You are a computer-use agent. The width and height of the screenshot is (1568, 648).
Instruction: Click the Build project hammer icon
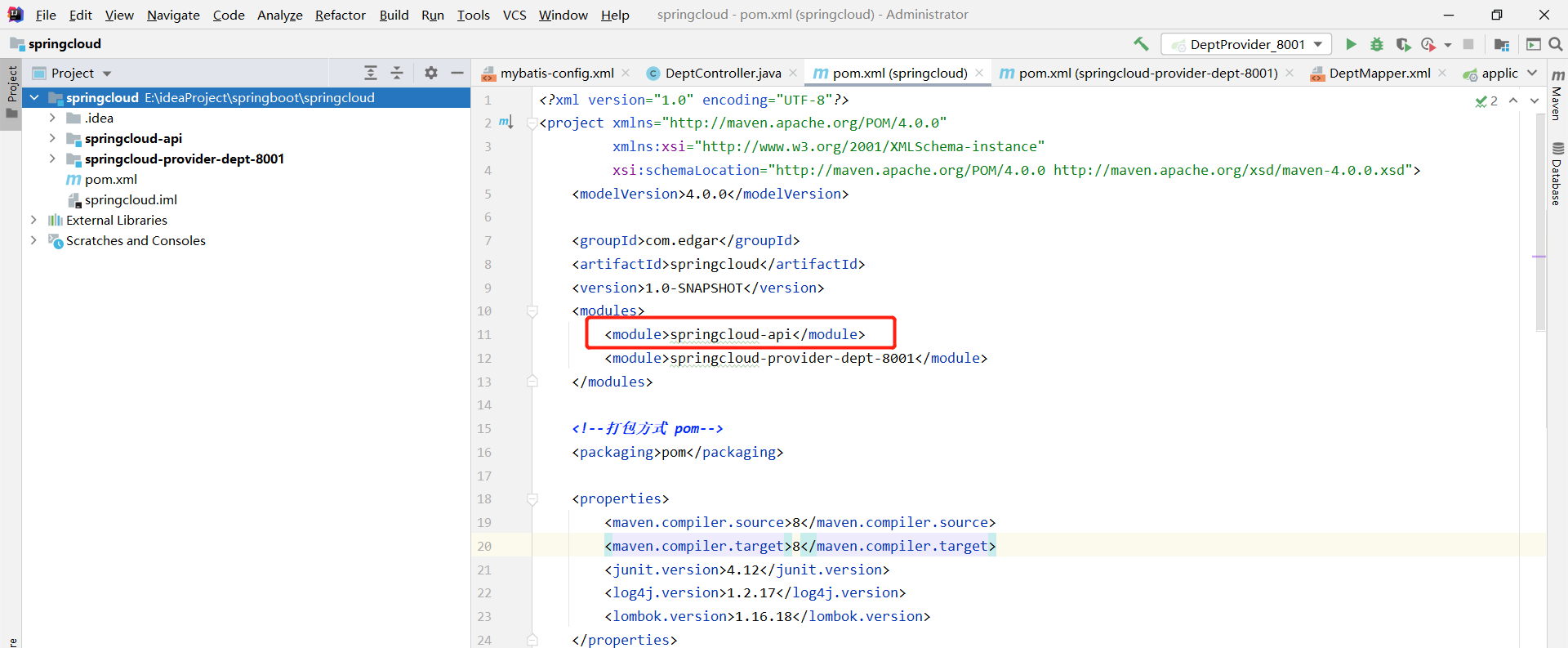pyautogui.click(x=1141, y=44)
